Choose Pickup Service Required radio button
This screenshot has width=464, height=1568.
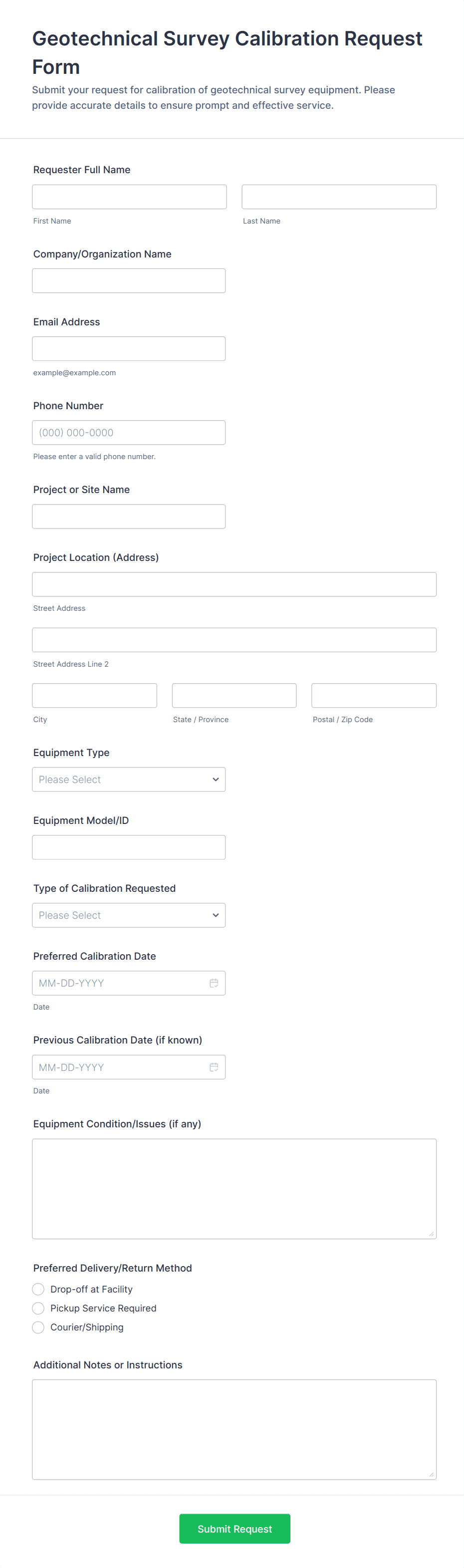38,1307
